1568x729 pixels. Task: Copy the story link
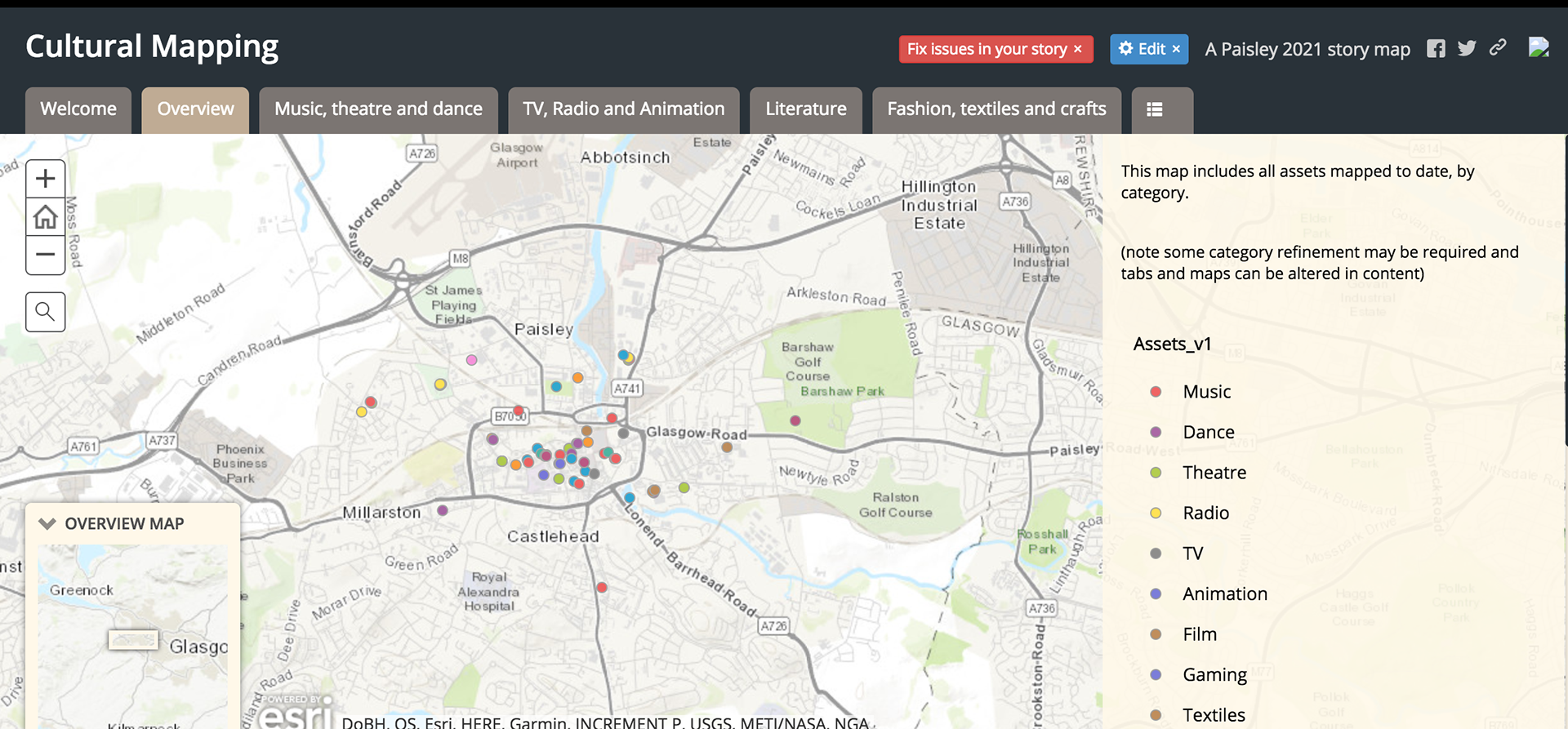[x=1498, y=47]
